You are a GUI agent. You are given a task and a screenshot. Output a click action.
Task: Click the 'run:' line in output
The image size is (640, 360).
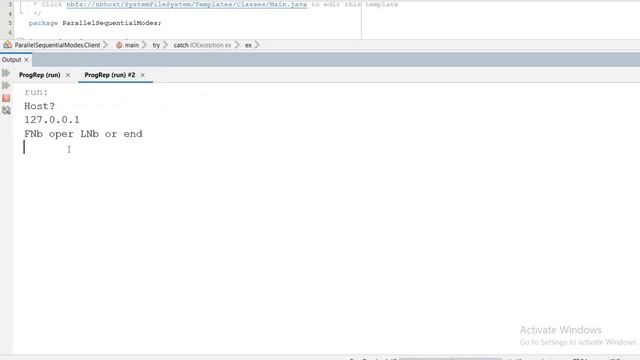coord(36,92)
